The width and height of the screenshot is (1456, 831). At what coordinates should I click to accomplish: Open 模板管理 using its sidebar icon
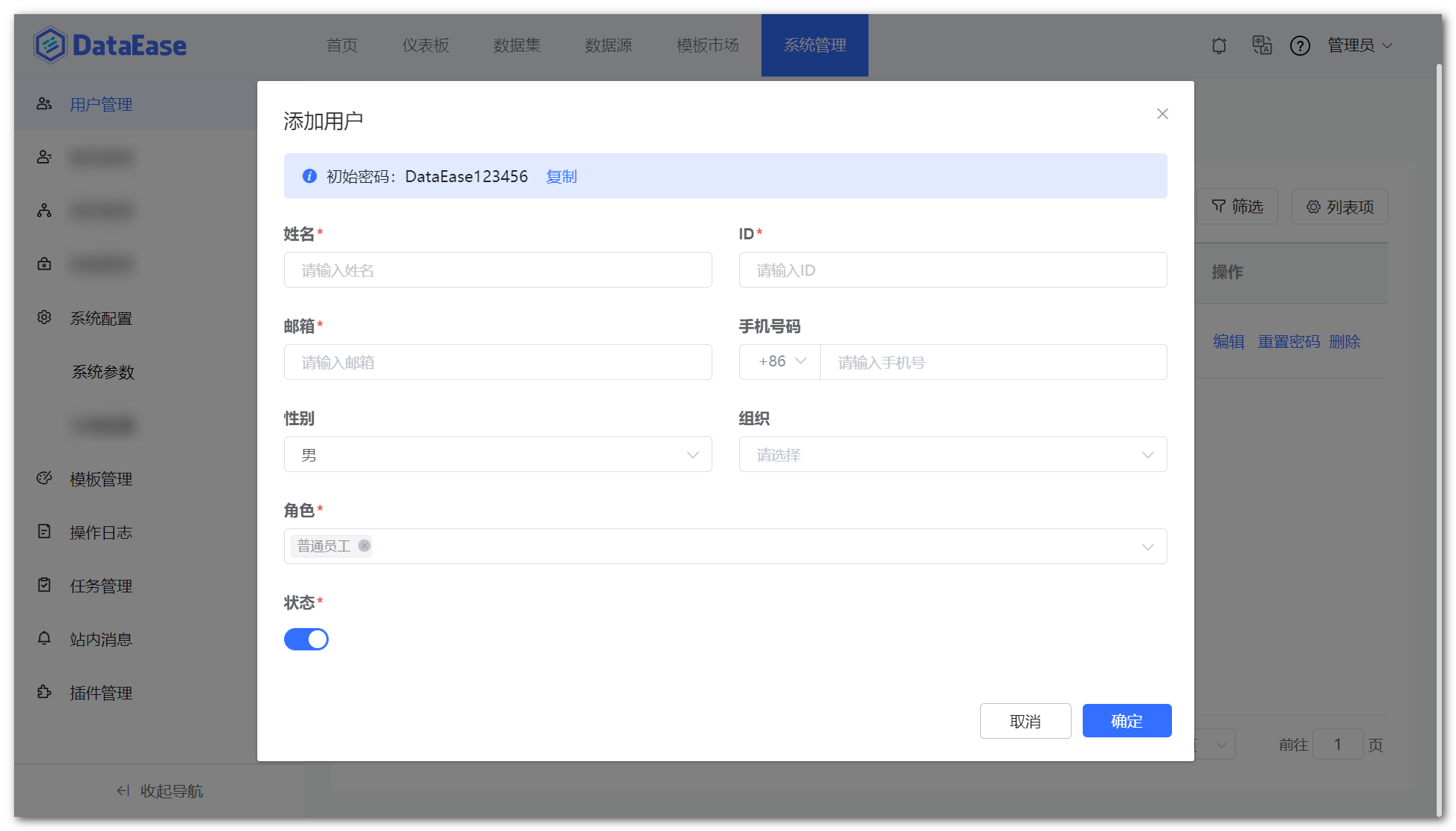click(44, 479)
